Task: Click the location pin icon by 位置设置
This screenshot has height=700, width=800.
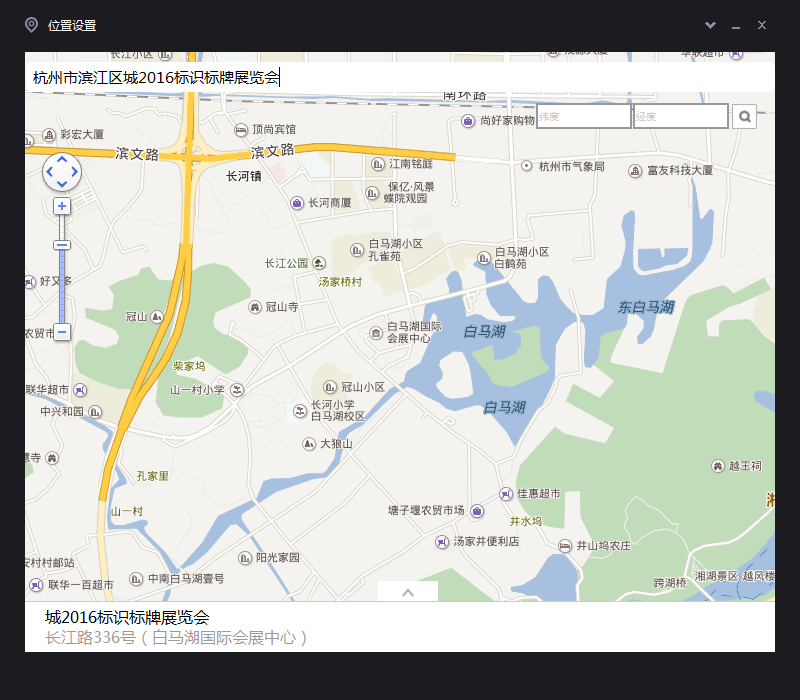Action: coord(31,24)
